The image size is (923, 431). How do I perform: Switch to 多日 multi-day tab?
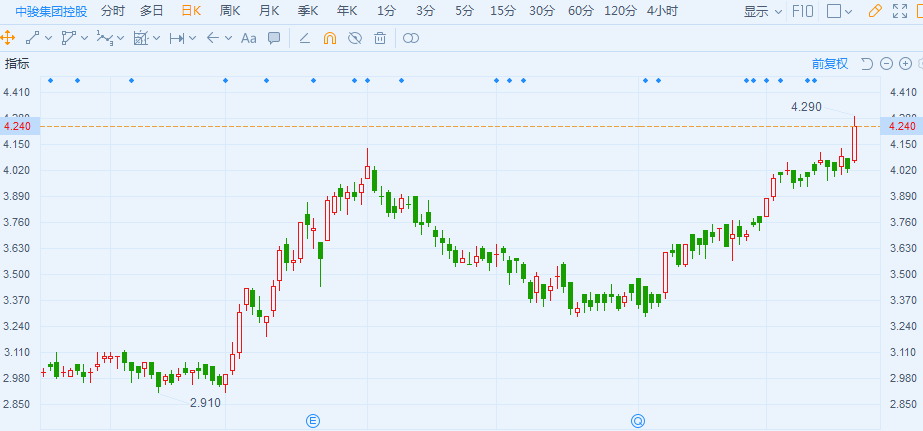coord(152,11)
